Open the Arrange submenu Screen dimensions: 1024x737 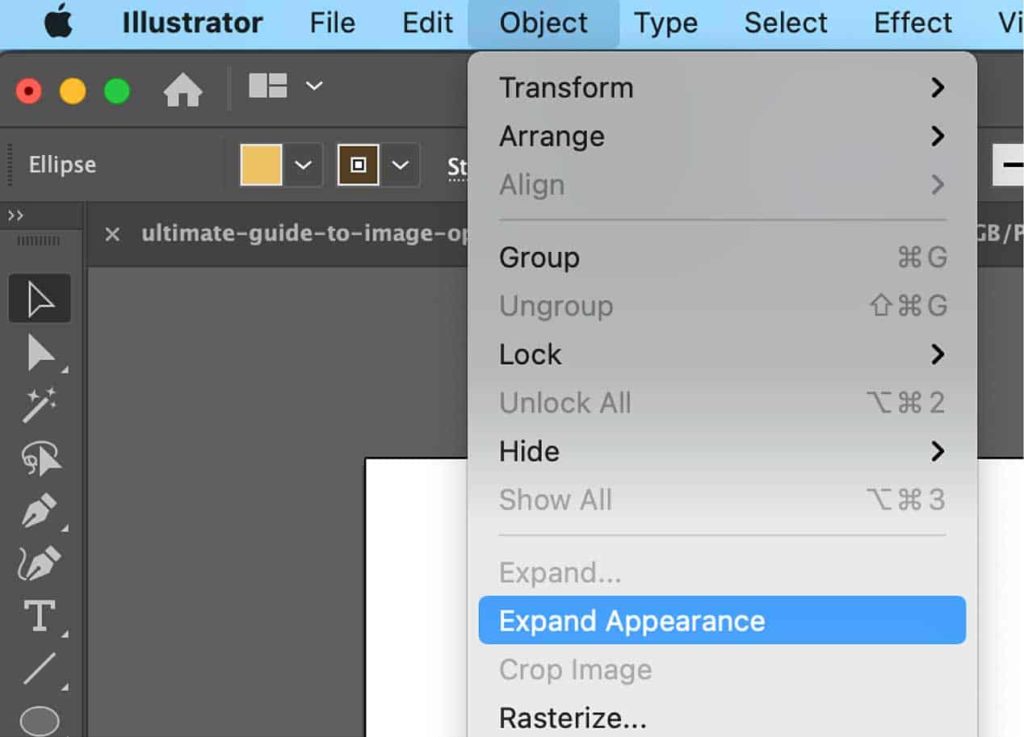pos(722,136)
